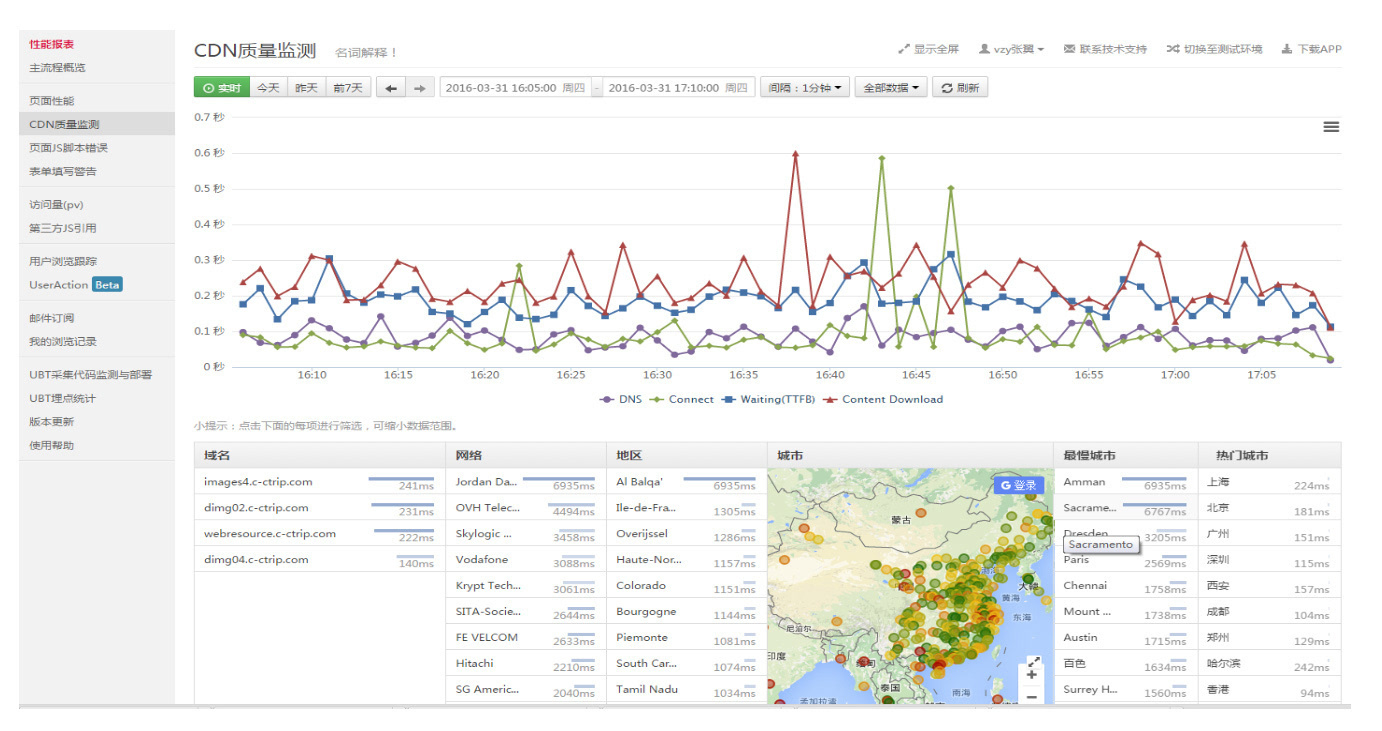
Task: Toggle the Connect series in the legend
Action: coord(682,399)
